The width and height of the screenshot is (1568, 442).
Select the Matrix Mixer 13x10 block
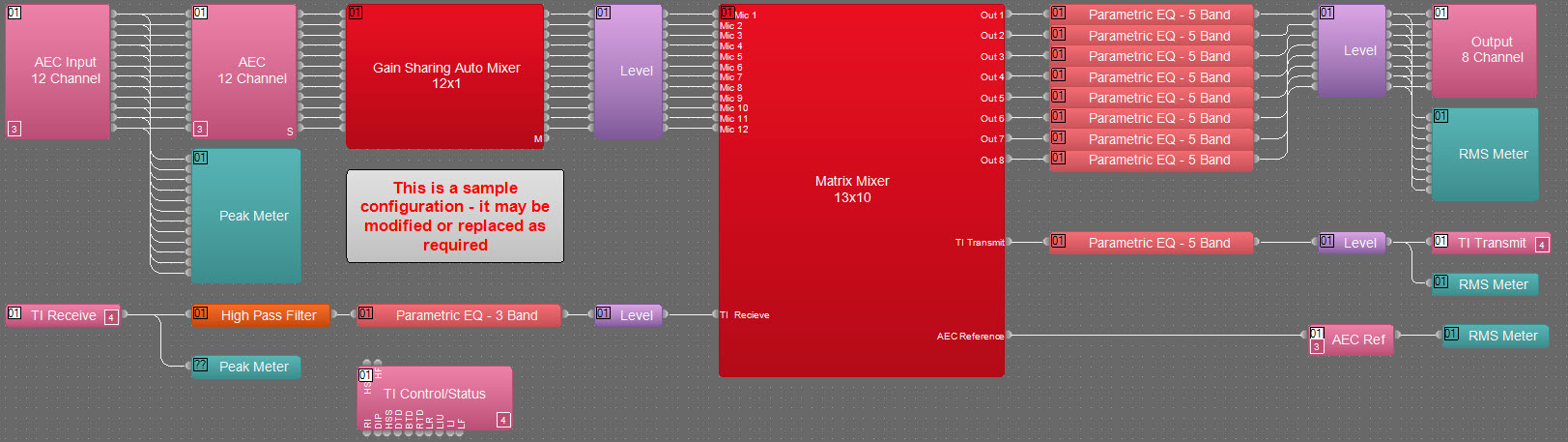pyautogui.click(x=851, y=190)
